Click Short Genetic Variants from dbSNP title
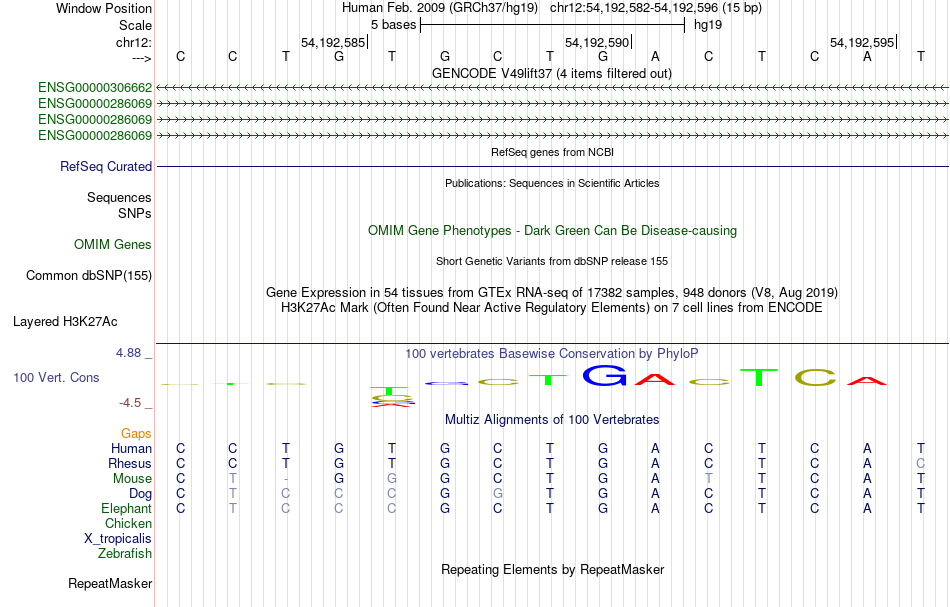This screenshot has width=950, height=607. 552,261
